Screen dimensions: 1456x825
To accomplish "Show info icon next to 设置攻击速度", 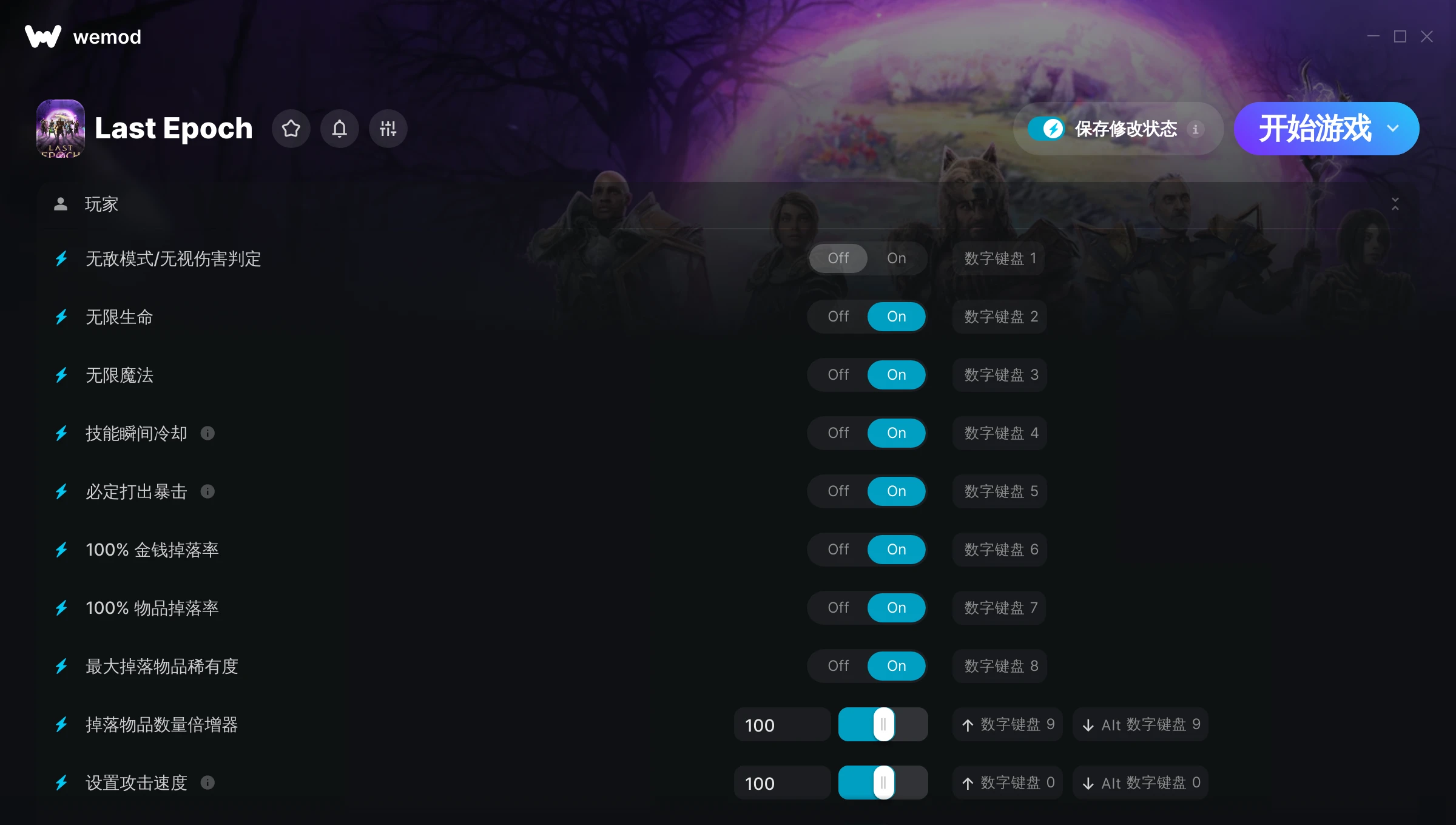I will coord(207,783).
